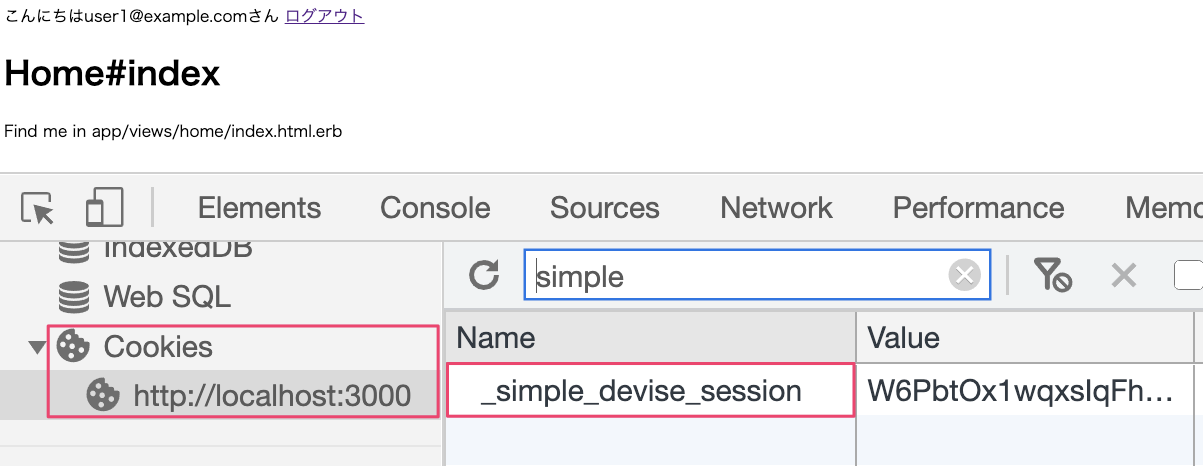Select the _simple_devise_session cookie row

tap(641, 391)
